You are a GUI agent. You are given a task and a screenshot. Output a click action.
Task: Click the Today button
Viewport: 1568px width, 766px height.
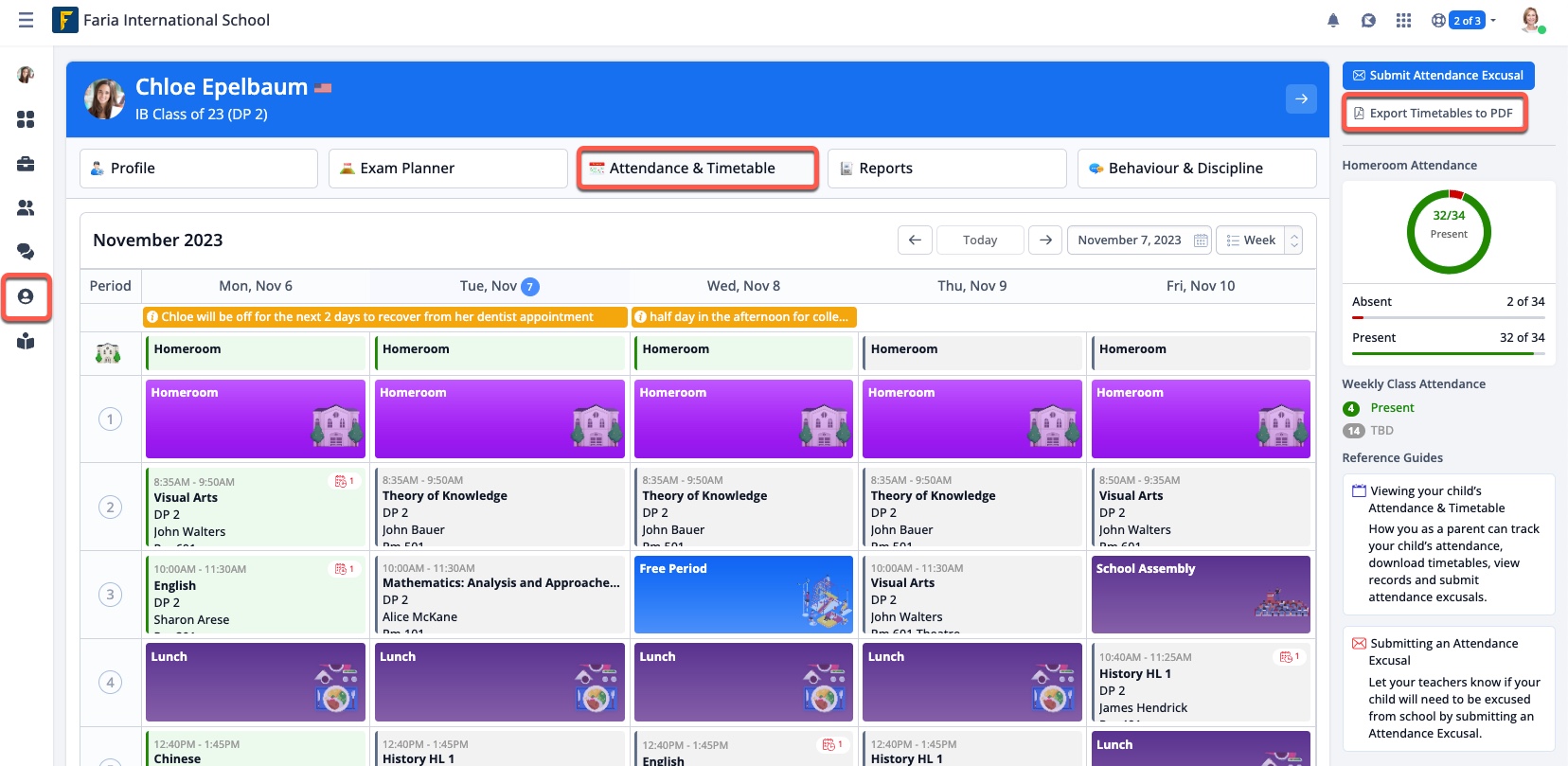click(x=979, y=240)
